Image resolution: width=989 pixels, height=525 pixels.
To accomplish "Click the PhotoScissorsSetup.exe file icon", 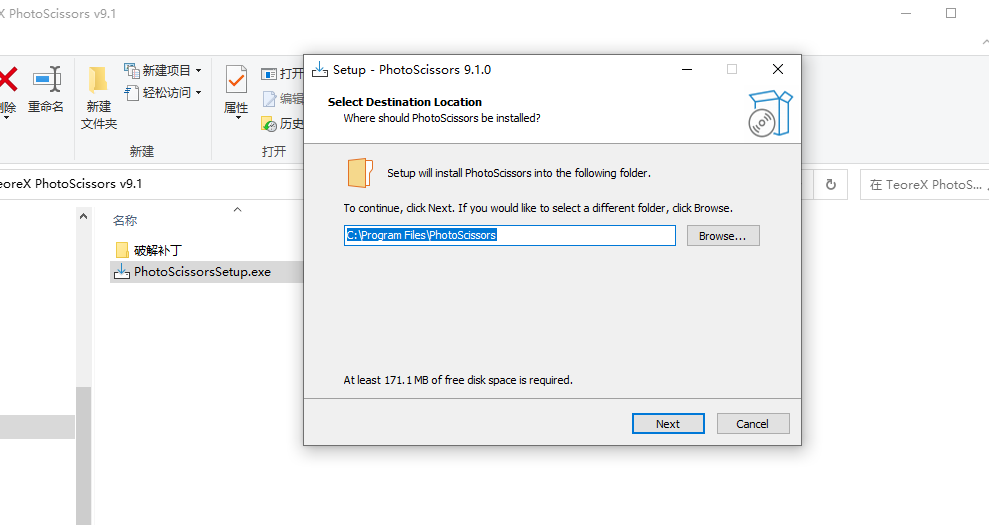I will click(x=121, y=271).
